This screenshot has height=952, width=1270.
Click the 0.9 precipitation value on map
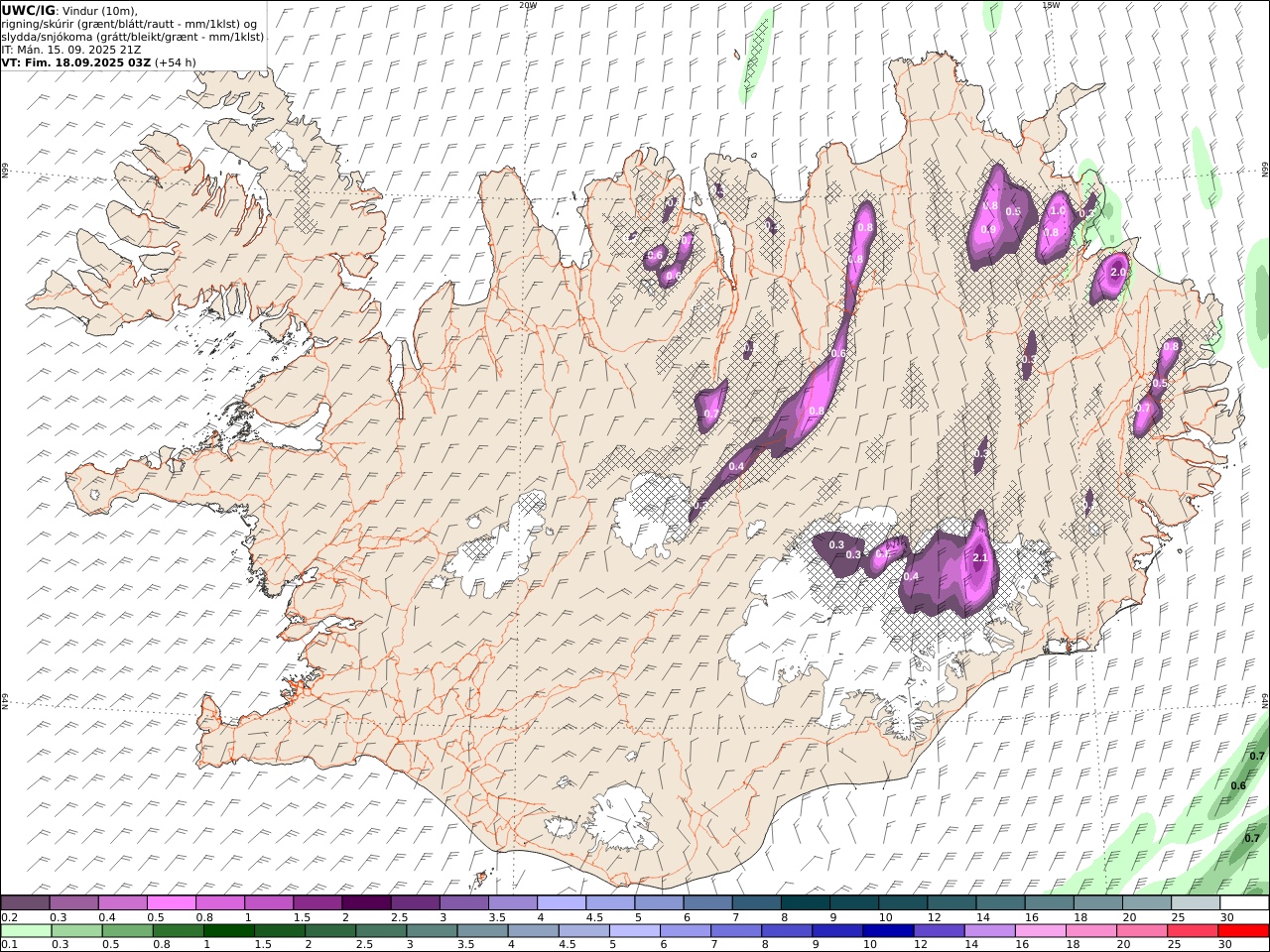[988, 229]
